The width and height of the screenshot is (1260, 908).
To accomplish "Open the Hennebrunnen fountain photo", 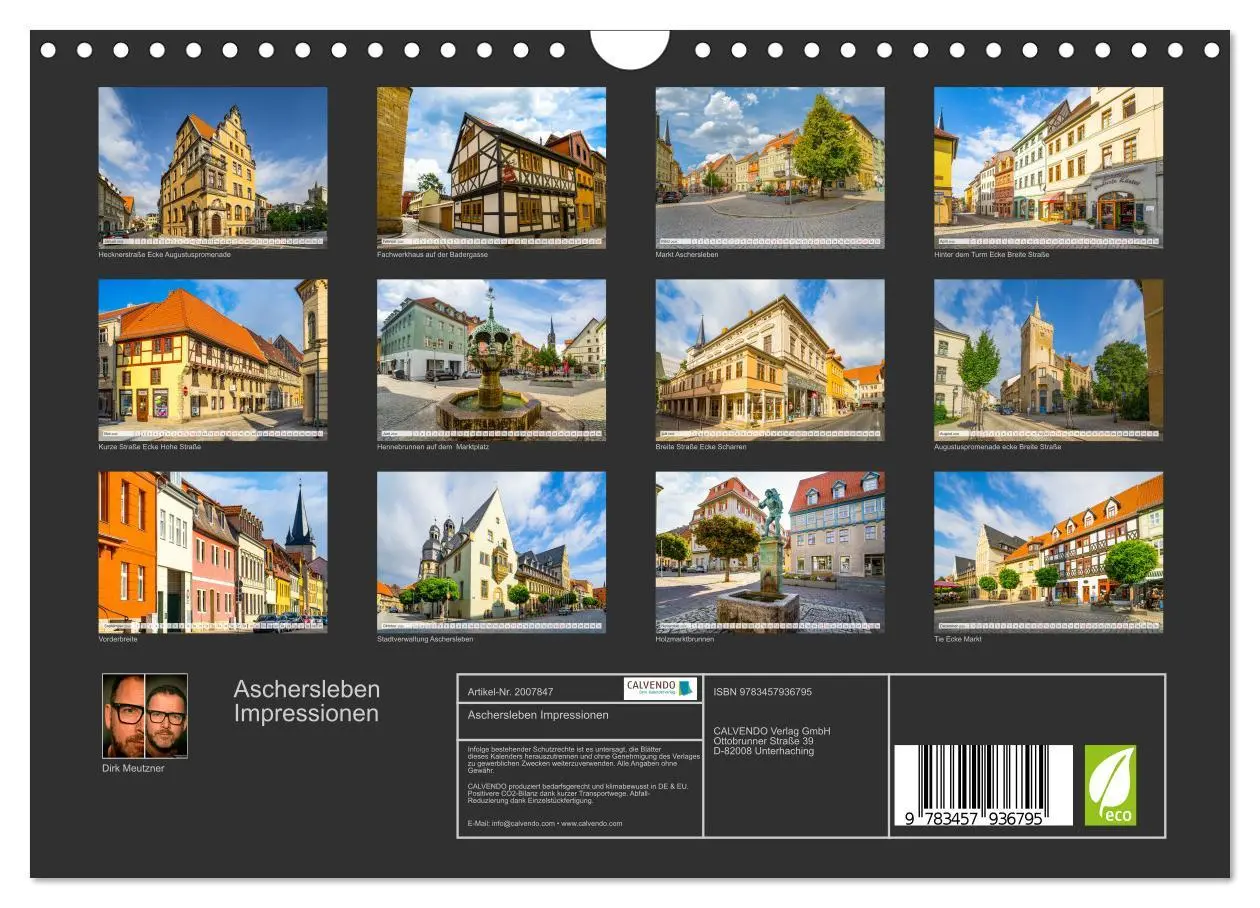I will [491, 360].
